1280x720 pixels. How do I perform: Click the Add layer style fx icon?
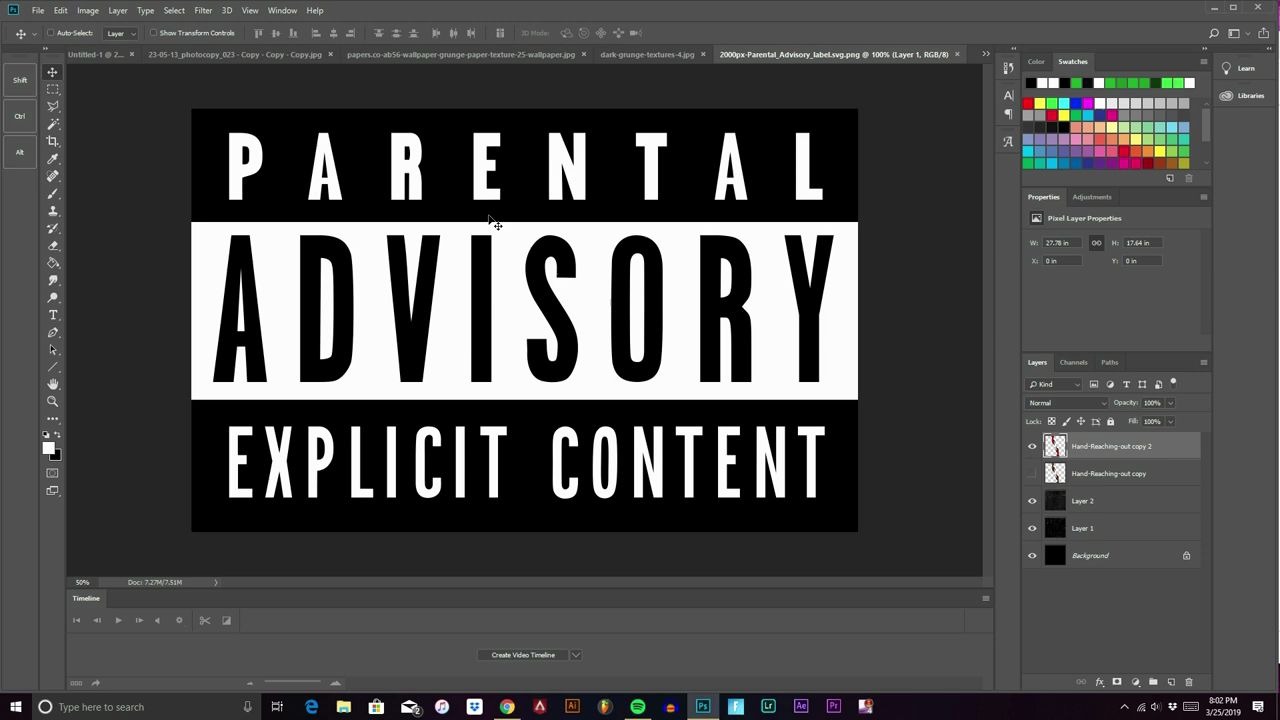pos(1100,682)
